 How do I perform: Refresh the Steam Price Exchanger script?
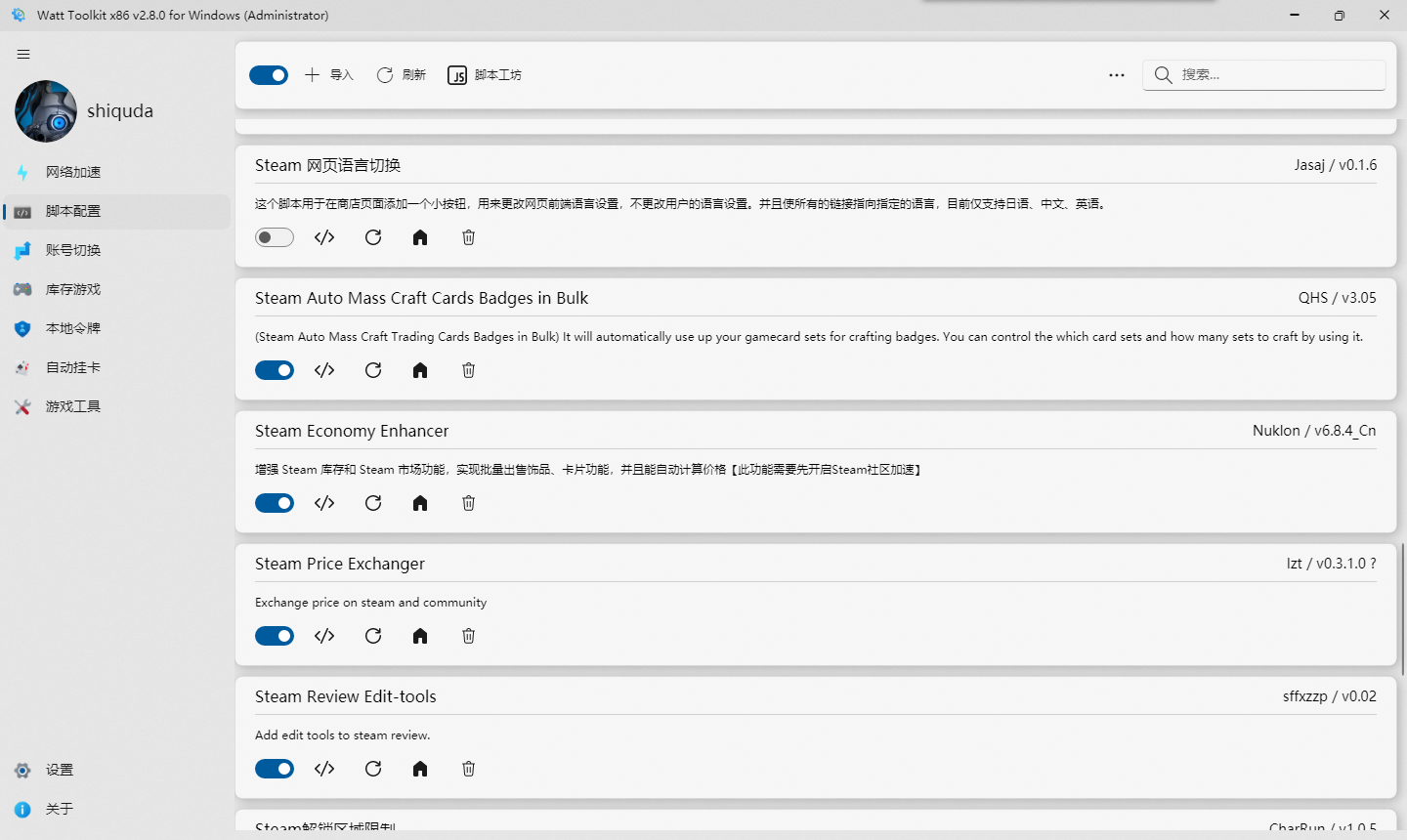372,636
